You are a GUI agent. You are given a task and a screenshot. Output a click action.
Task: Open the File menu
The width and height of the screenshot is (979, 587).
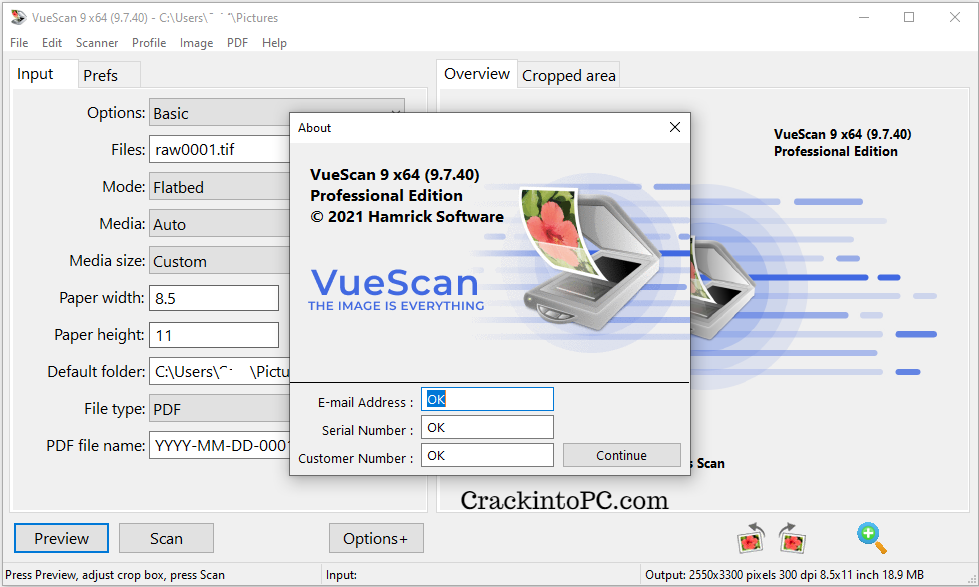19,42
